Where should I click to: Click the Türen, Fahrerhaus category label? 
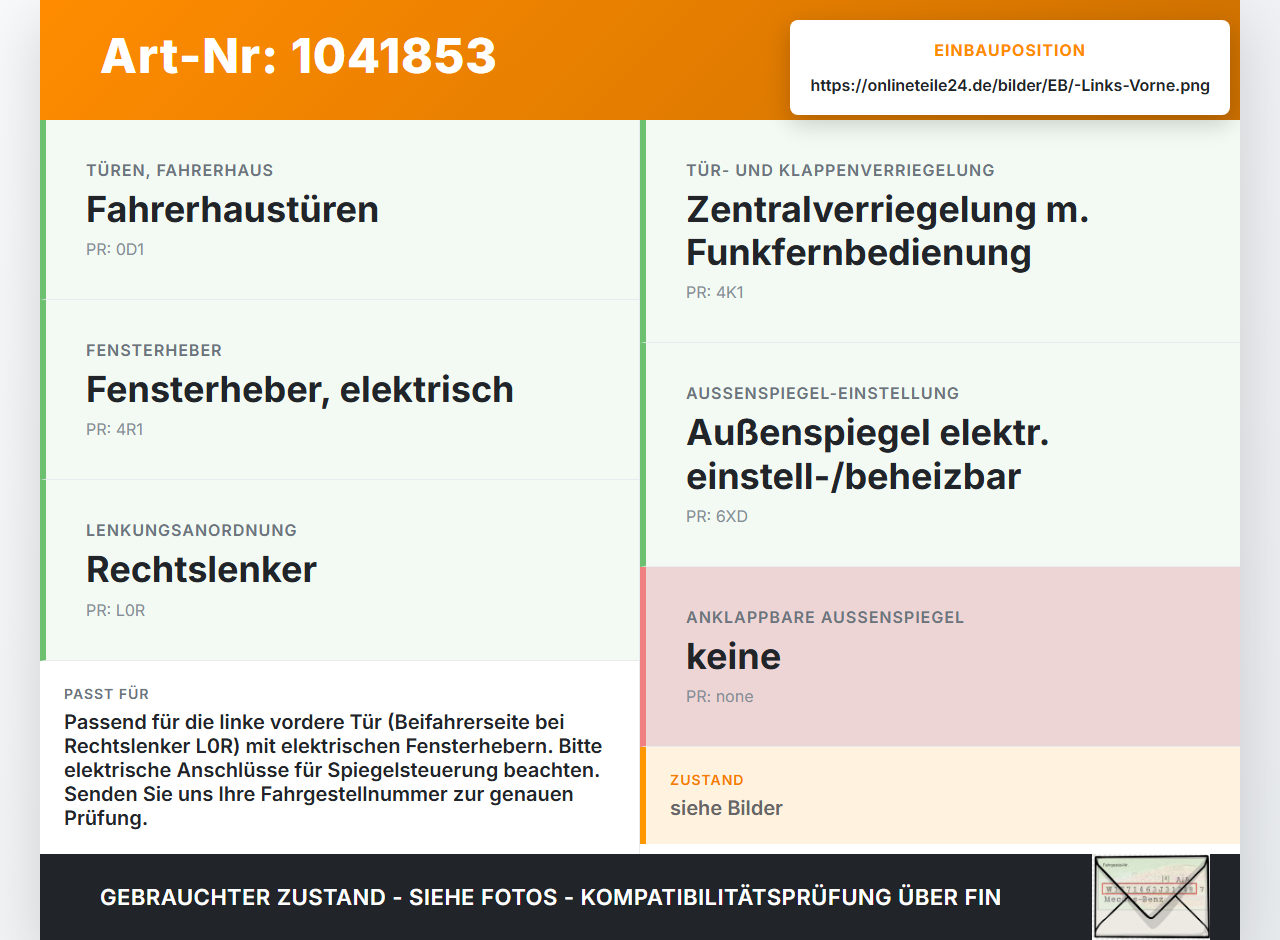coord(180,170)
